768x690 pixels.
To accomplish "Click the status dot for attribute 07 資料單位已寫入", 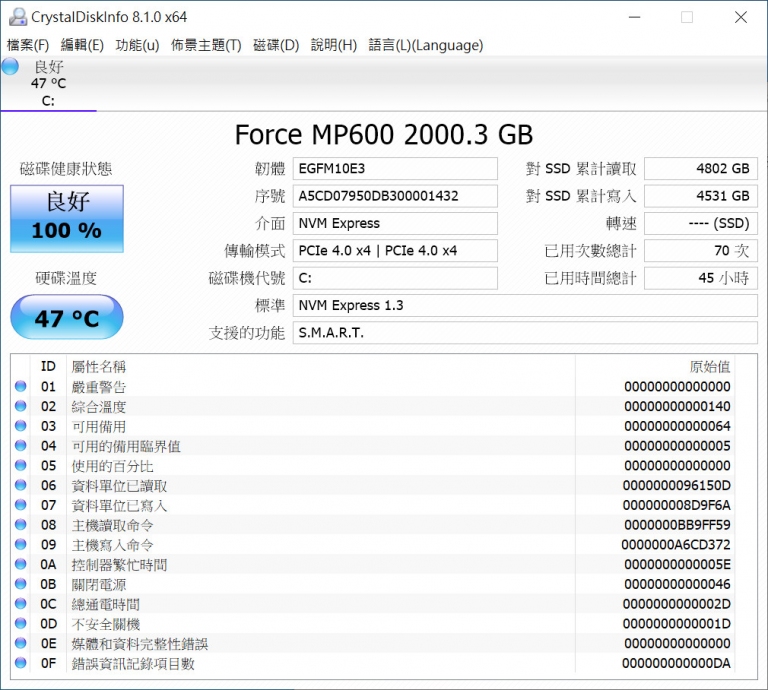I will (x=21, y=505).
